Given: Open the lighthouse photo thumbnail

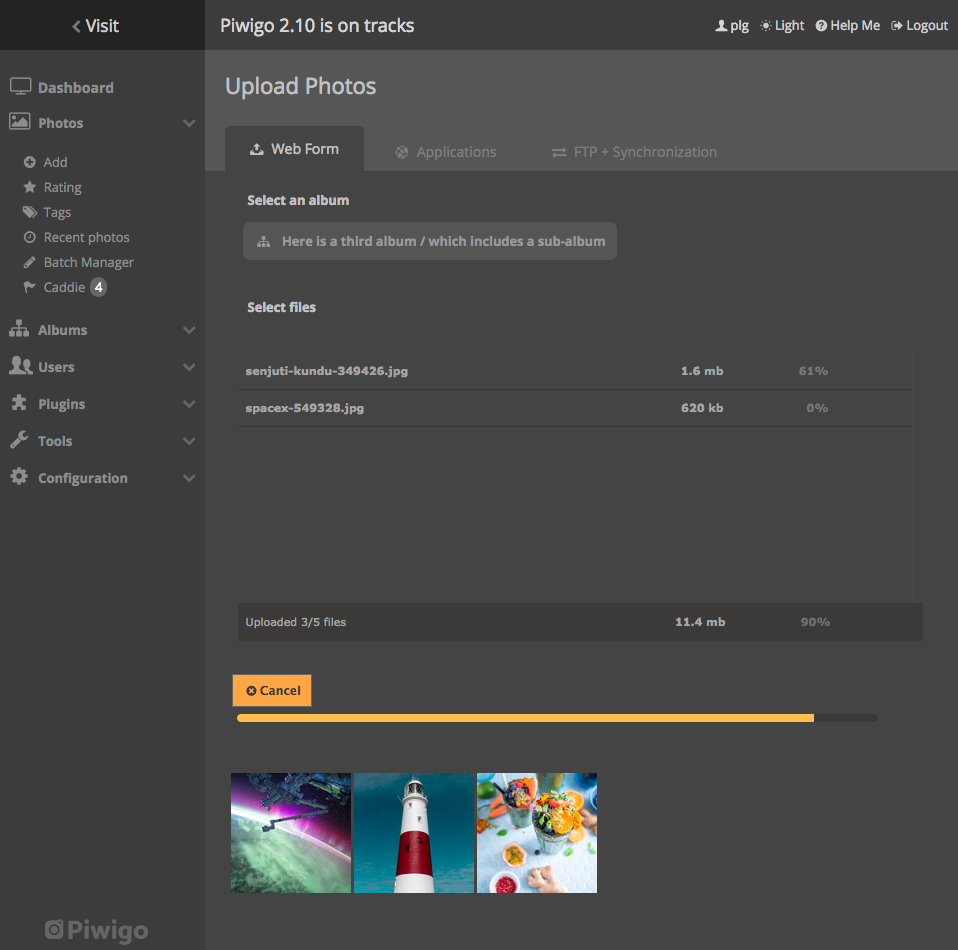Looking at the screenshot, I should pos(414,833).
